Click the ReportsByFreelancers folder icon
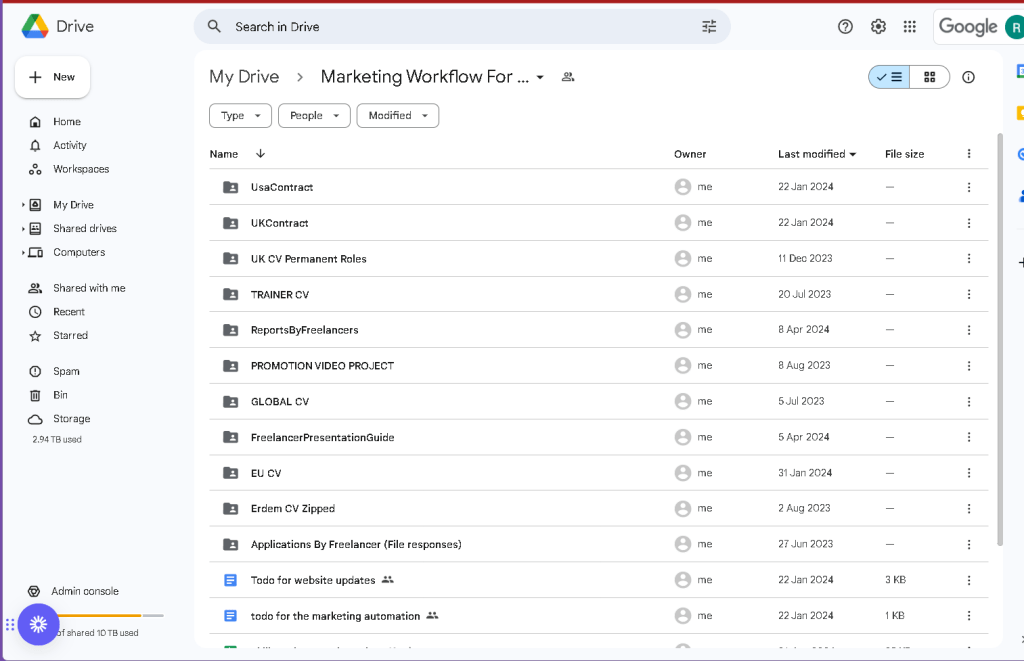 click(x=231, y=330)
